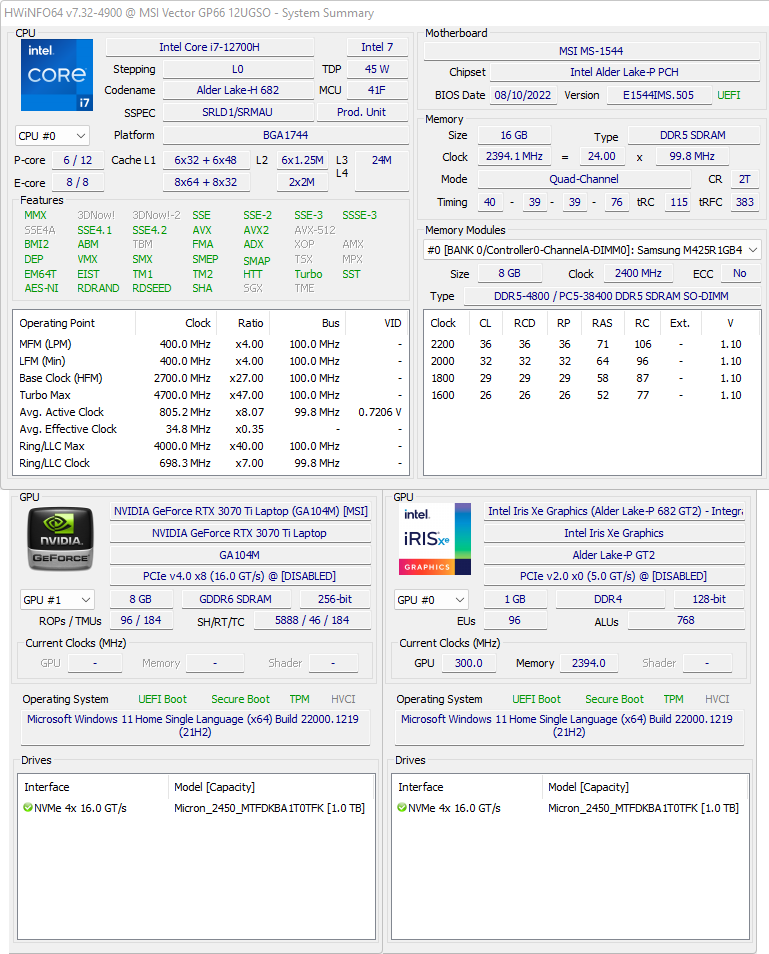Click the 6x1.25M L2 cache value
769x954 pixels.
(302, 160)
